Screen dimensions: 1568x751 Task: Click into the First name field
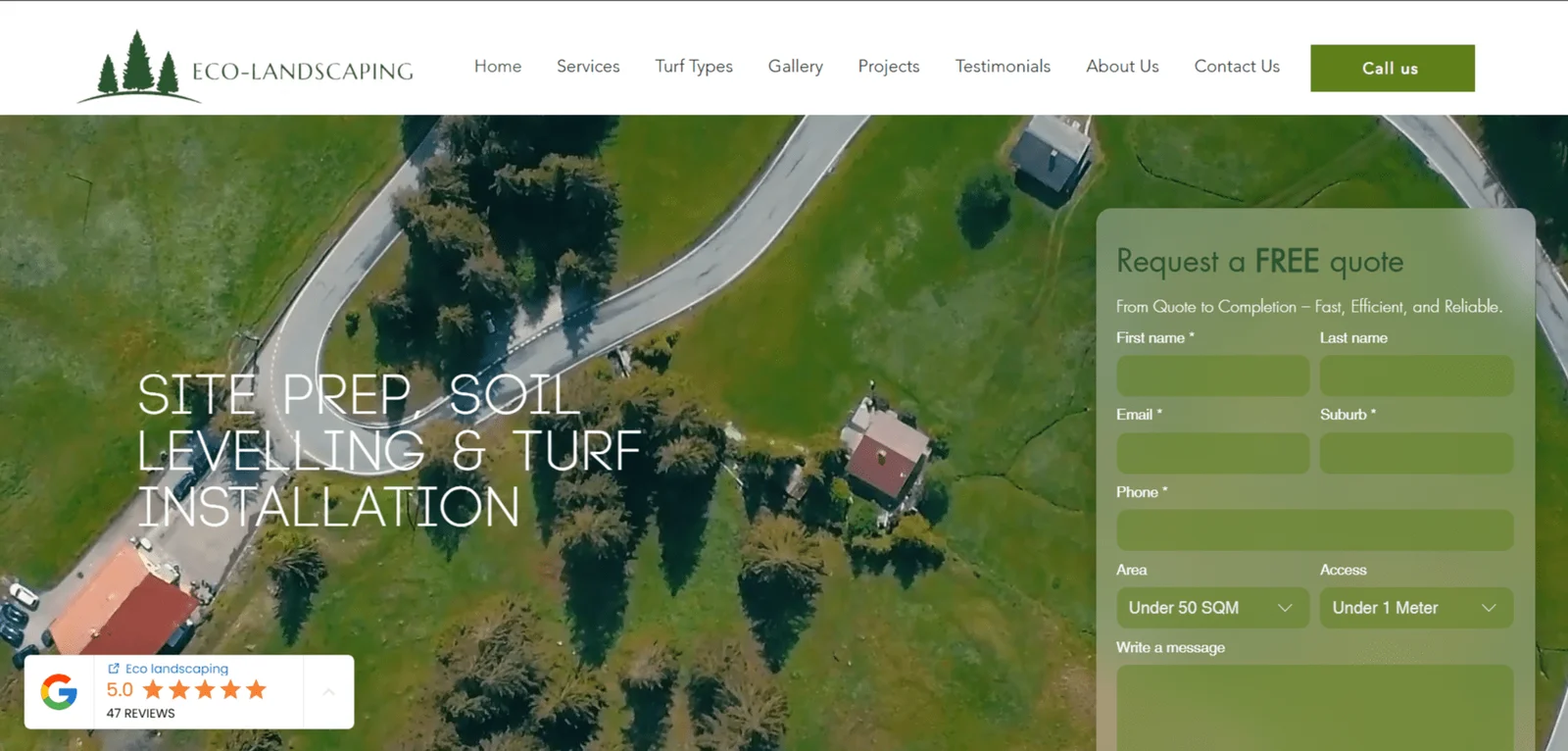(1212, 376)
